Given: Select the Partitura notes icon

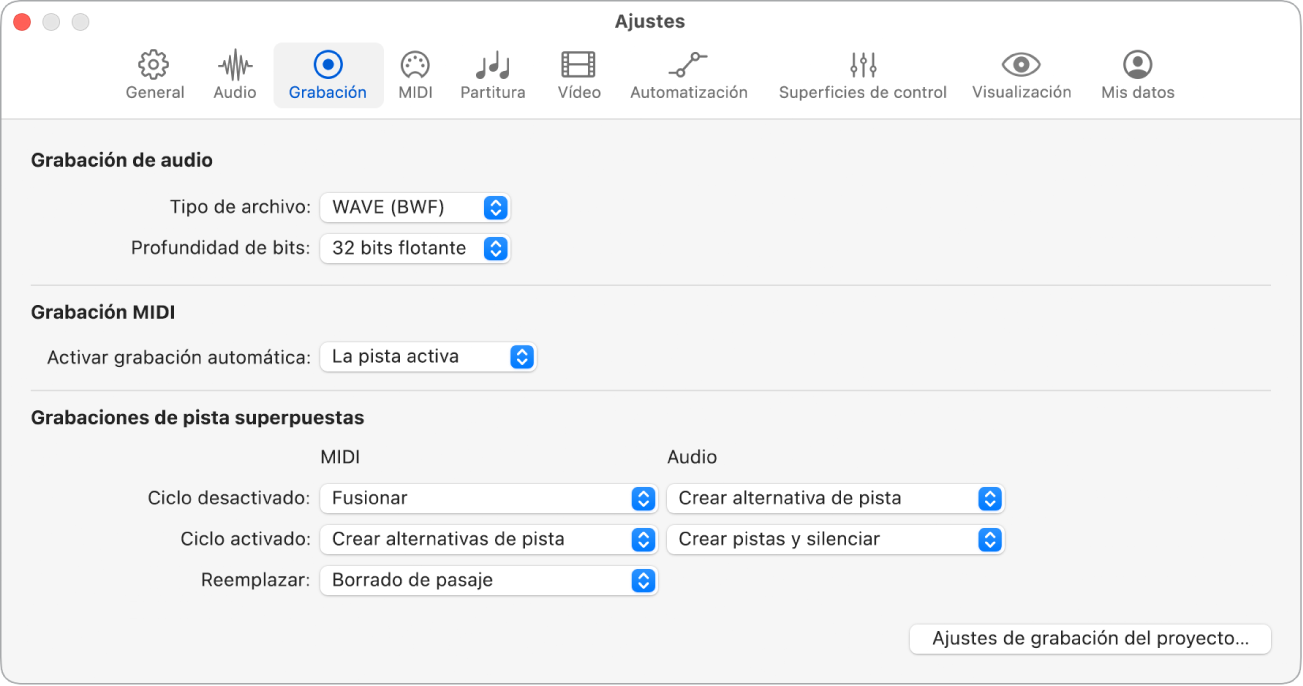Looking at the screenshot, I should point(492,66).
